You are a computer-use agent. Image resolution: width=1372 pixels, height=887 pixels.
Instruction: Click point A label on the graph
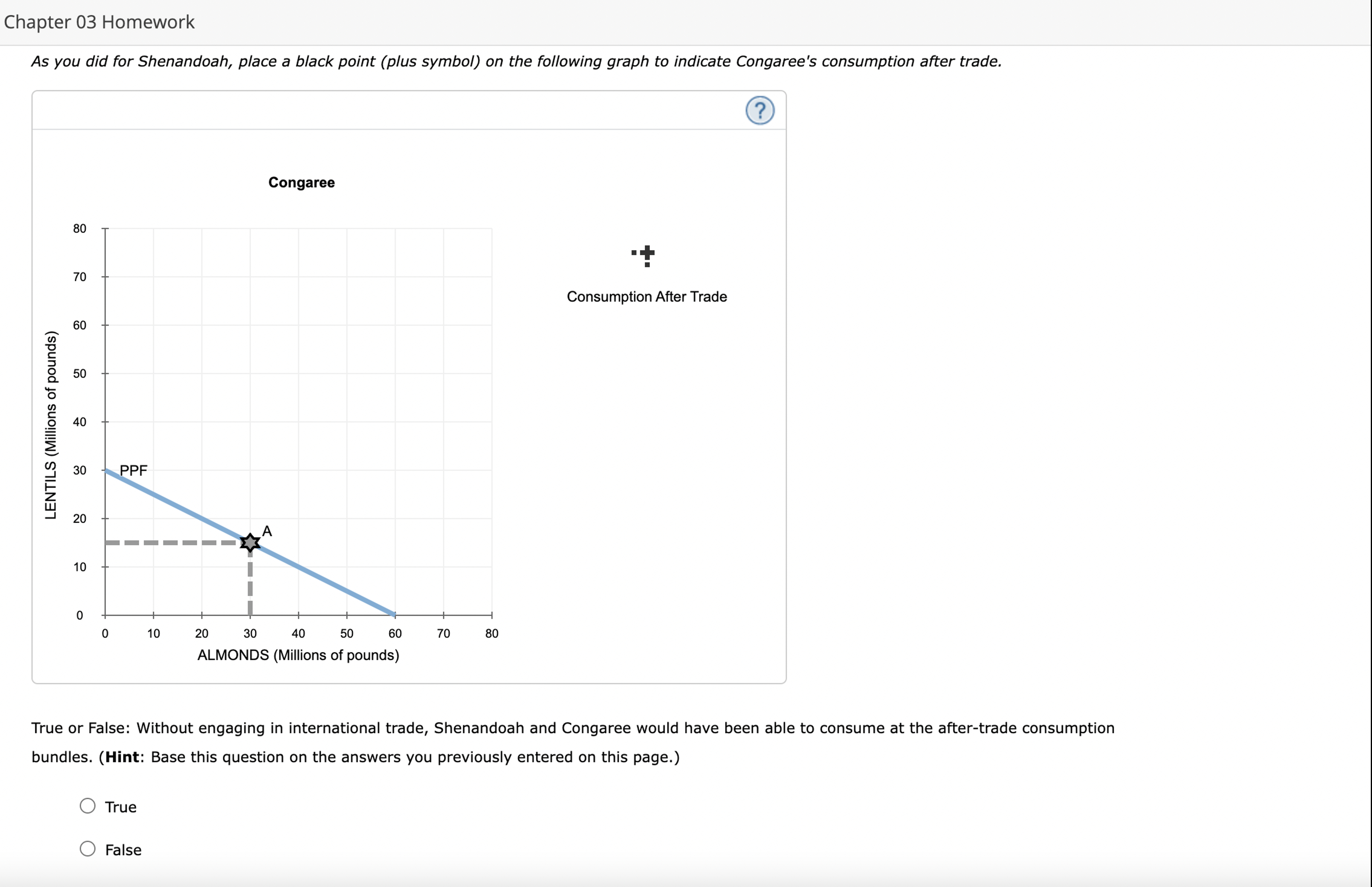pyautogui.click(x=266, y=530)
